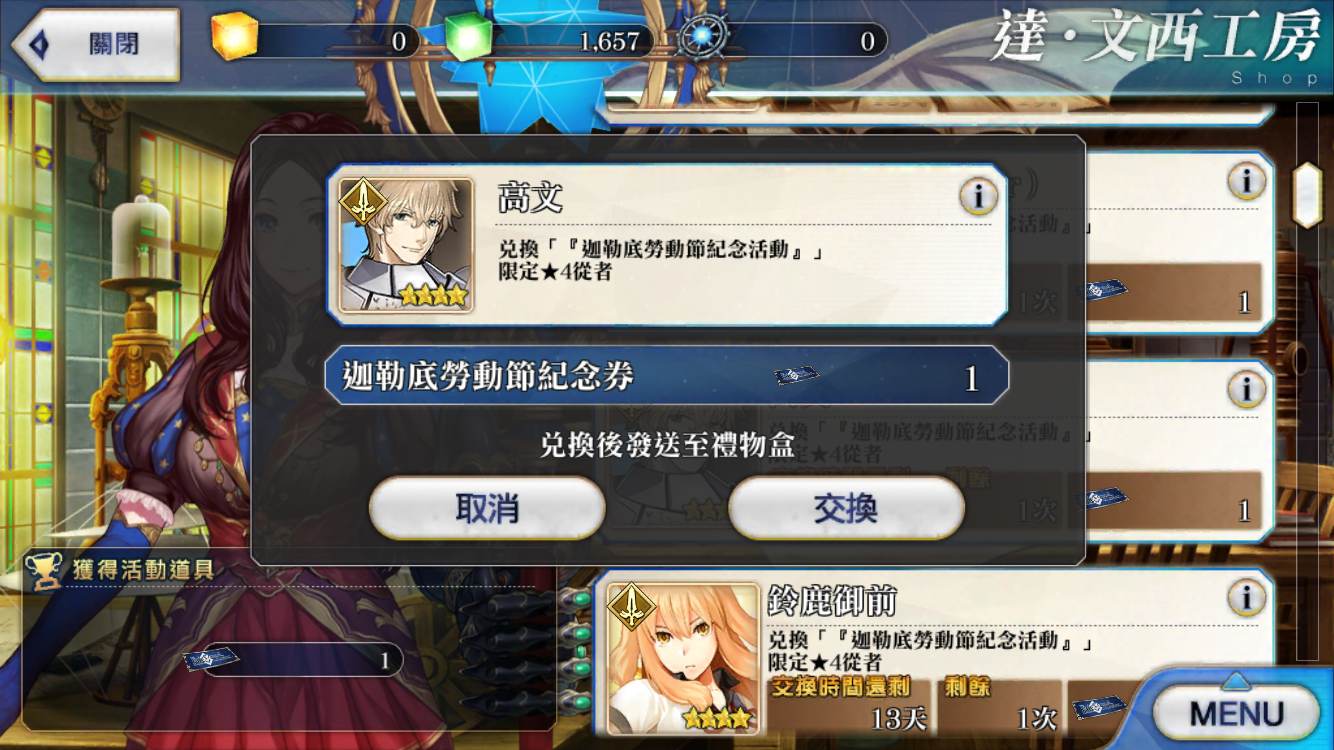Viewport: 1334px width, 750px height.
Task: Cancel the exchange with 取消
Action: (487, 509)
